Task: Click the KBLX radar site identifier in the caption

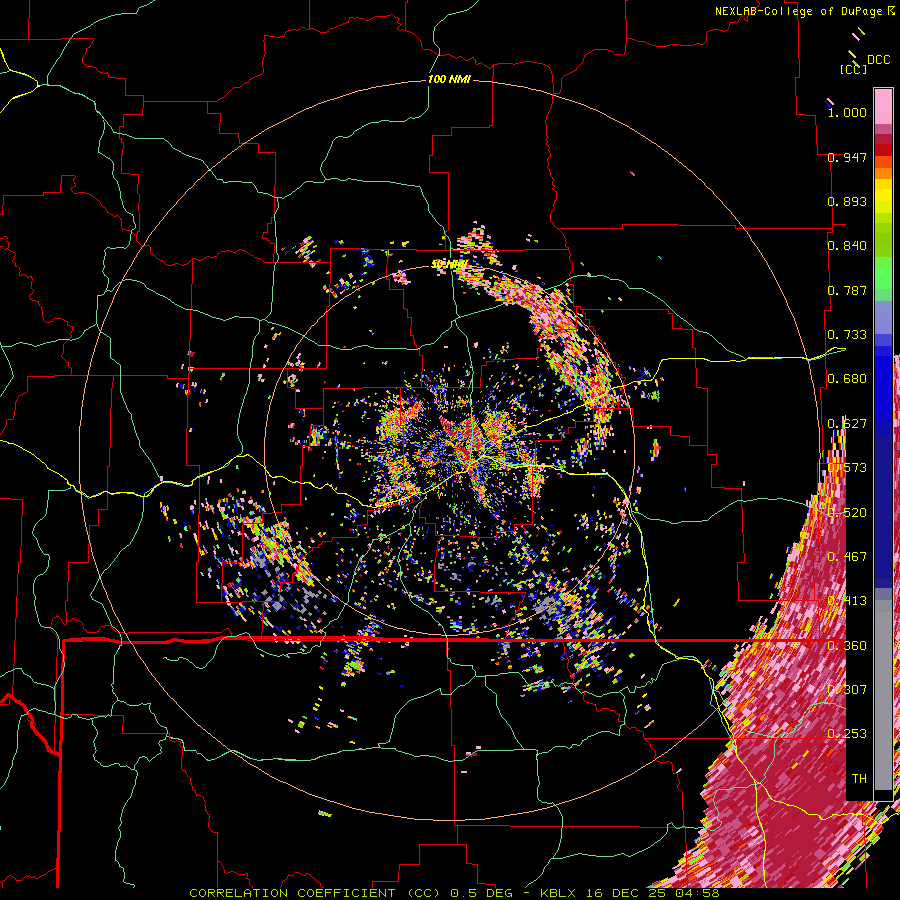Action: 560,893
